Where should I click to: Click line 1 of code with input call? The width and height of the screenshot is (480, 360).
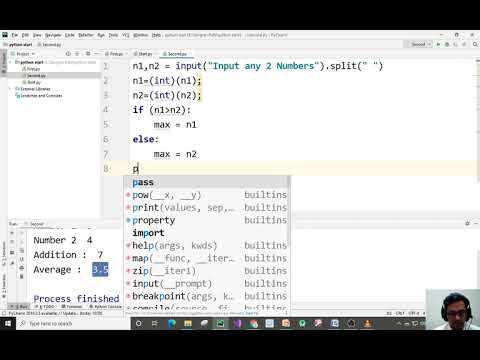click(x=258, y=66)
